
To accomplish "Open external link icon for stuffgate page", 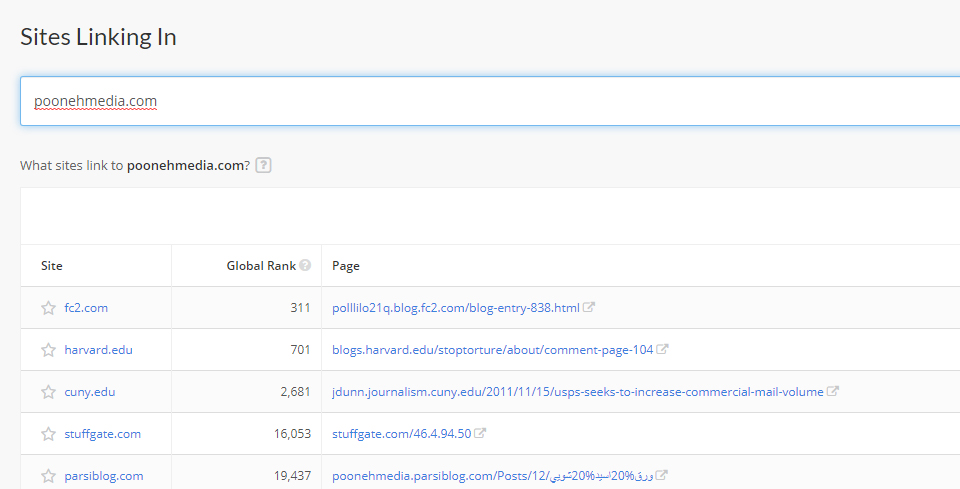I will pyautogui.click(x=480, y=433).
